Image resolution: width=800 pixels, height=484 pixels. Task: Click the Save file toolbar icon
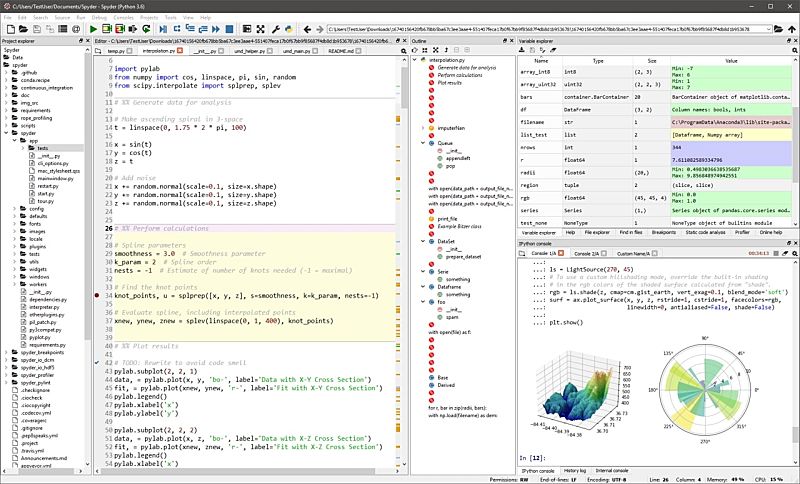click(x=39, y=30)
